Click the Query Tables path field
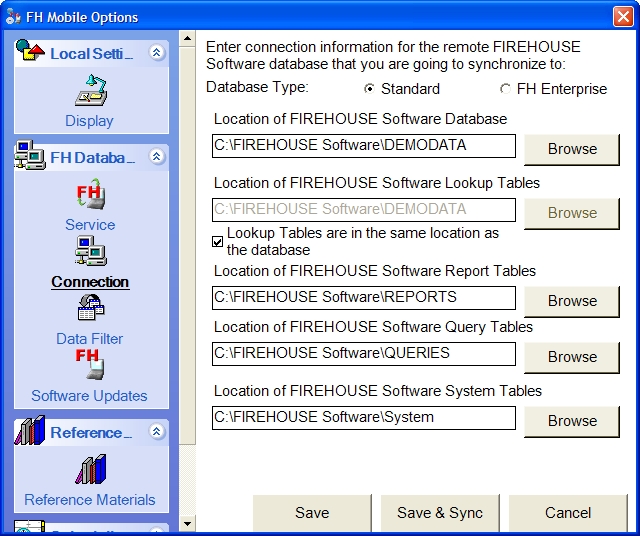 pyautogui.click(x=364, y=354)
